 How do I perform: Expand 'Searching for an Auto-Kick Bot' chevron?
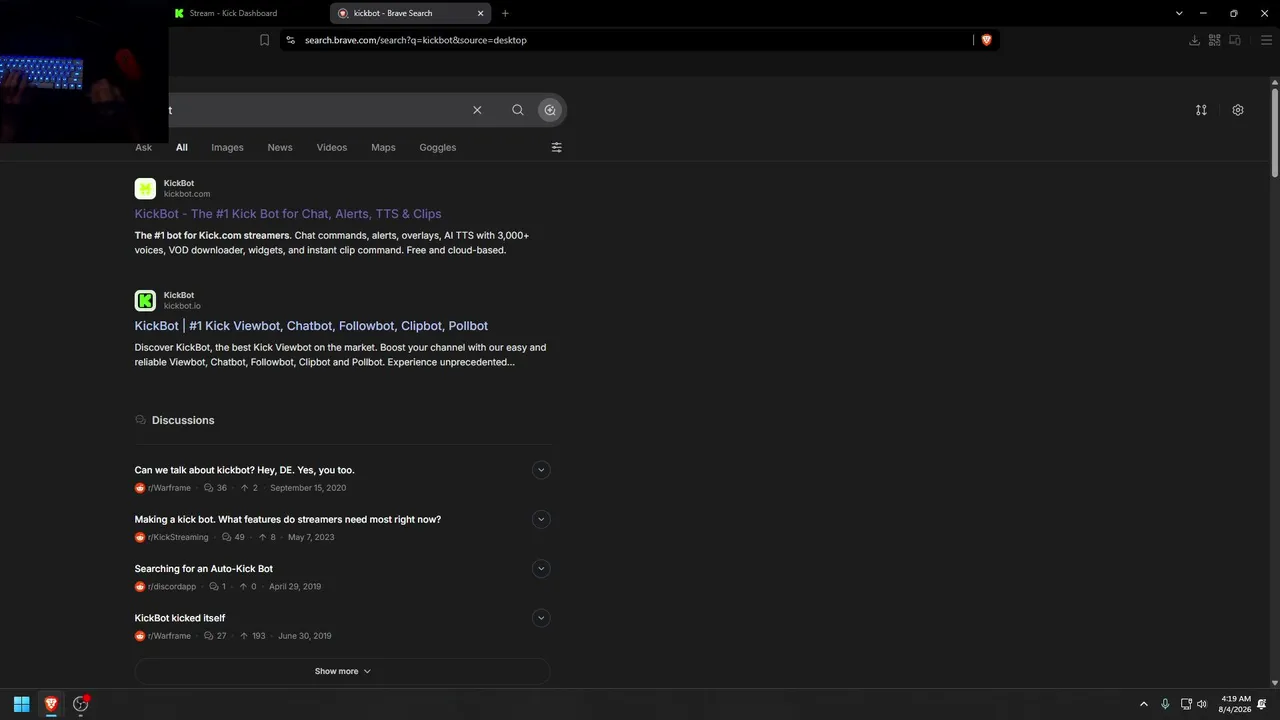[x=541, y=569]
